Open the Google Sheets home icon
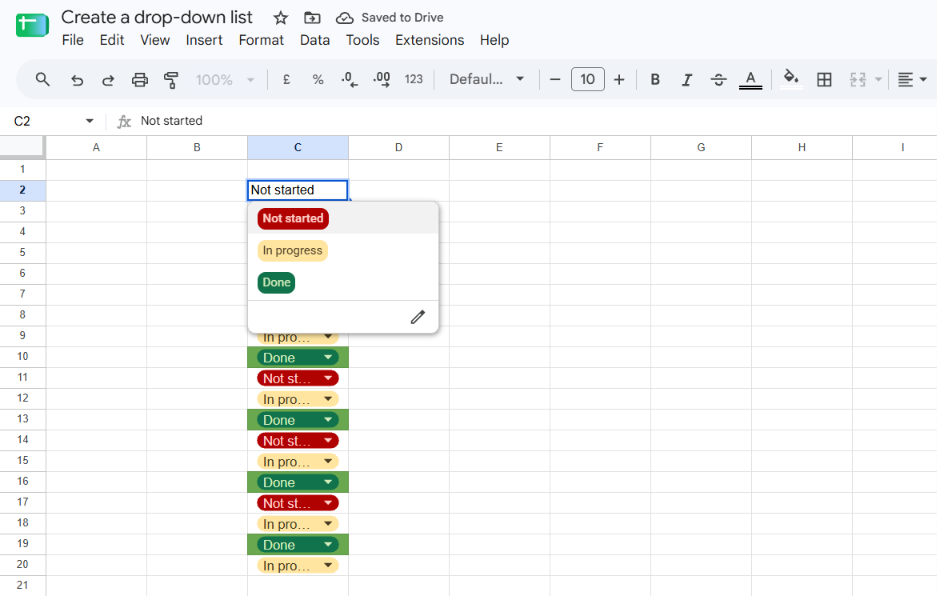This screenshot has height=596, width=937. (x=32, y=26)
